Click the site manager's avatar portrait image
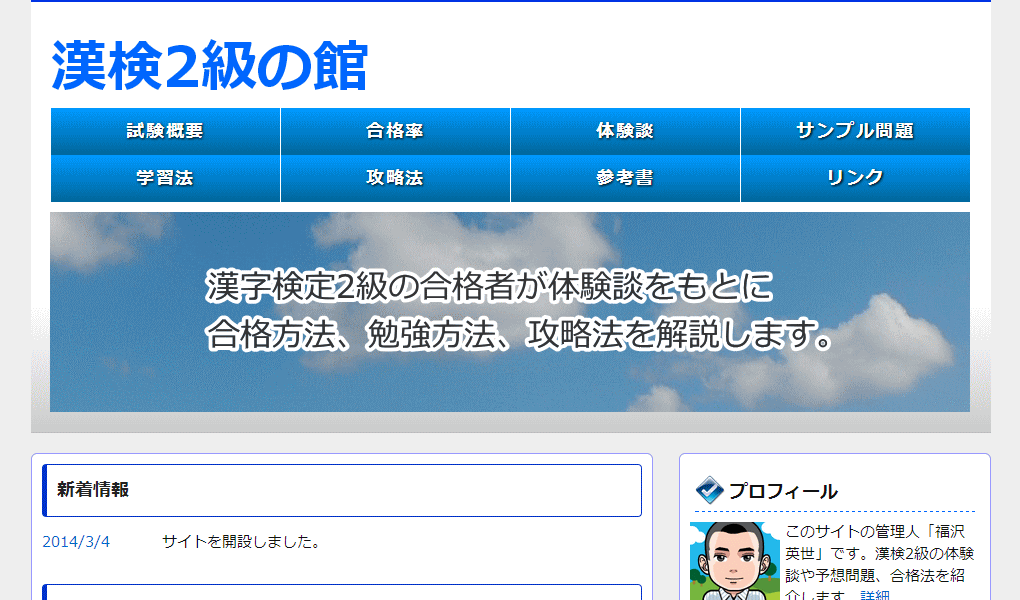This screenshot has width=1020, height=600. coord(733,560)
